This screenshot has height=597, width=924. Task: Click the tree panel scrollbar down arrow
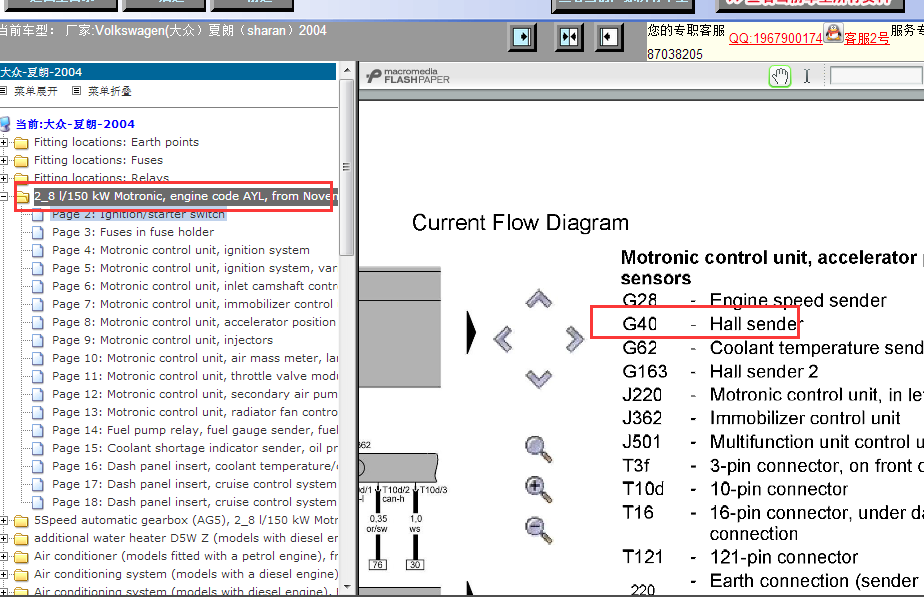pos(347,586)
